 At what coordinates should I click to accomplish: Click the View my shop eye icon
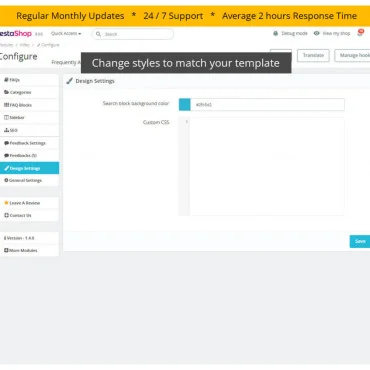click(x=316, y=33)
